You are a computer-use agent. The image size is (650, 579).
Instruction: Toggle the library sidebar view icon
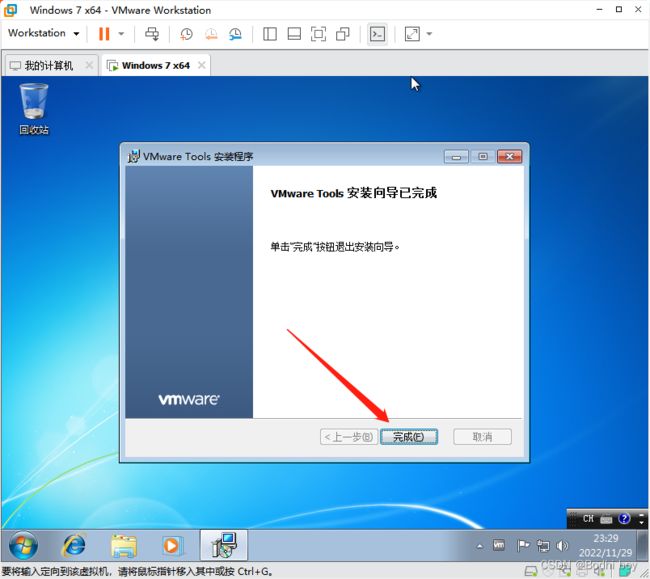pyautogui.click(x=270, y=34)
